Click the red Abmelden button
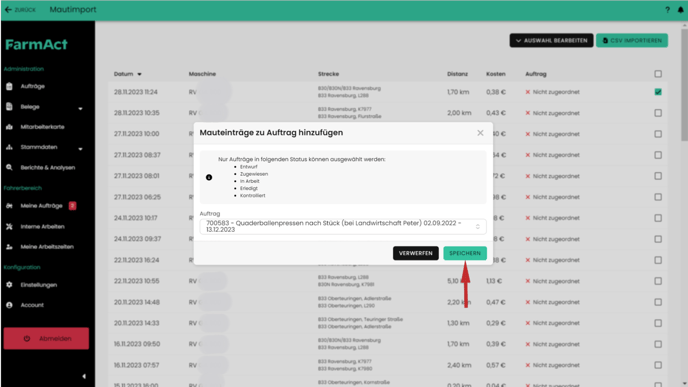 point(46,339)
